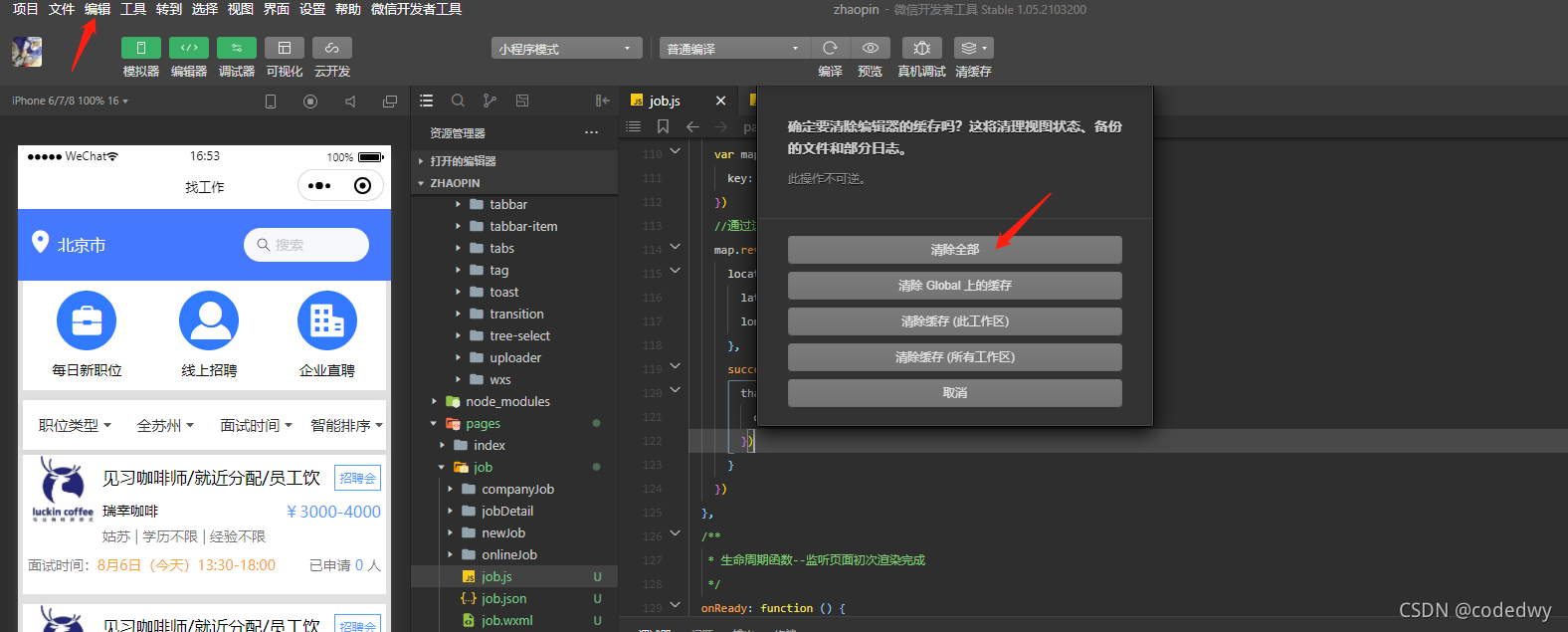This screenshot has height=632, width=1568.
Task: Collapse the explorer sidebar icon
Action: coord(602,101)
